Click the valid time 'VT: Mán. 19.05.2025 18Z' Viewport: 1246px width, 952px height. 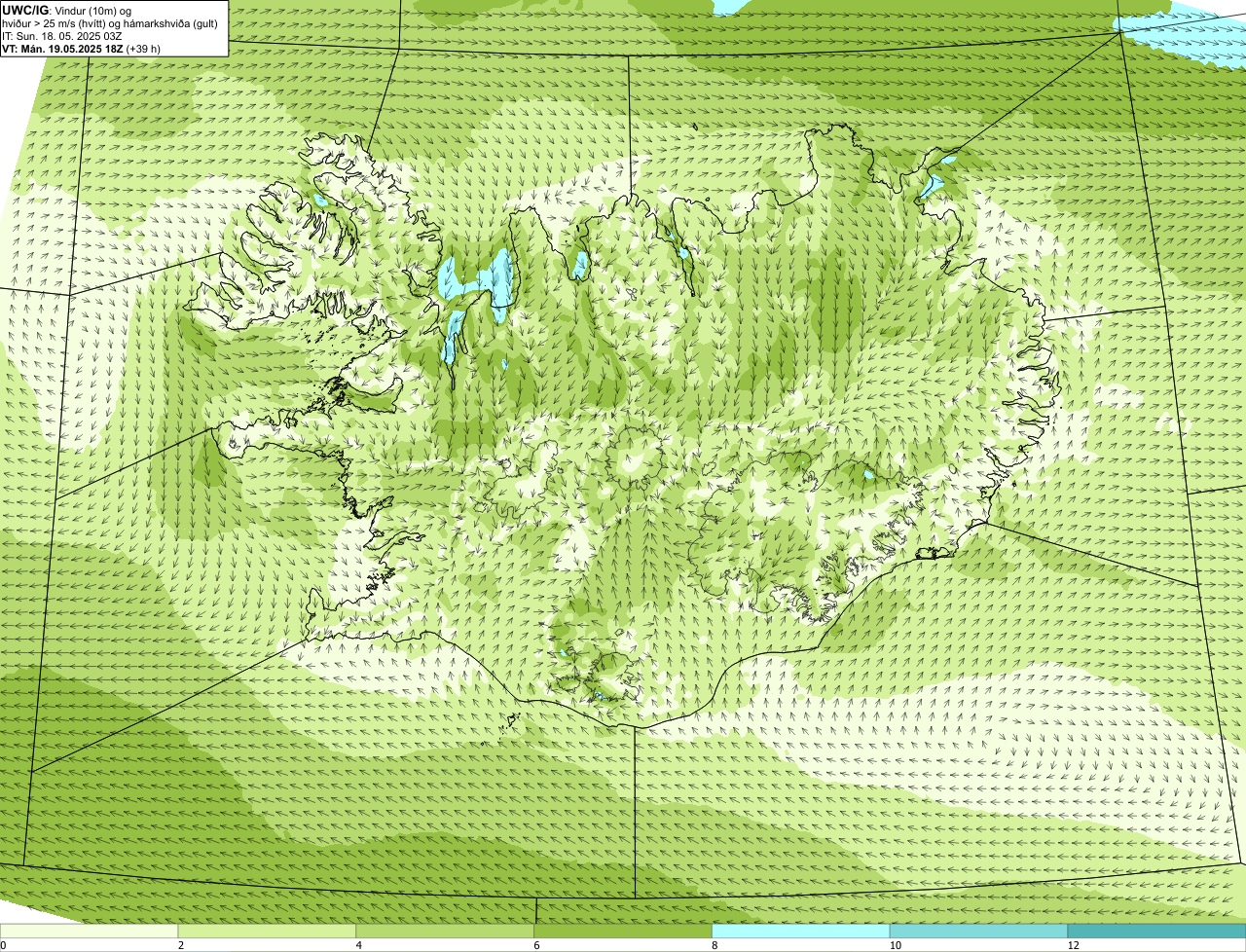[62, 49]
